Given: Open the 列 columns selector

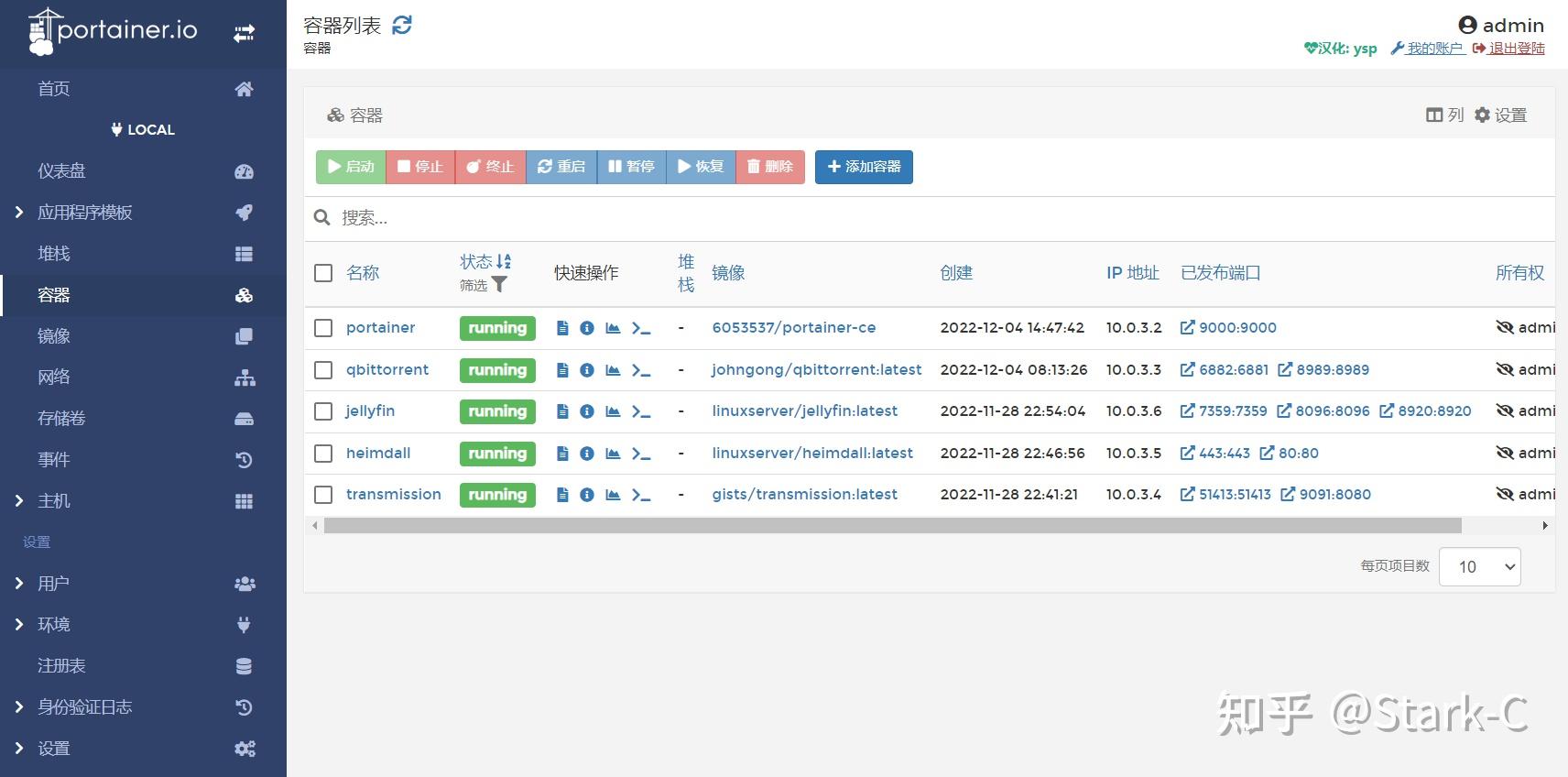Looking at the screenshot, I should (1445, 115).
